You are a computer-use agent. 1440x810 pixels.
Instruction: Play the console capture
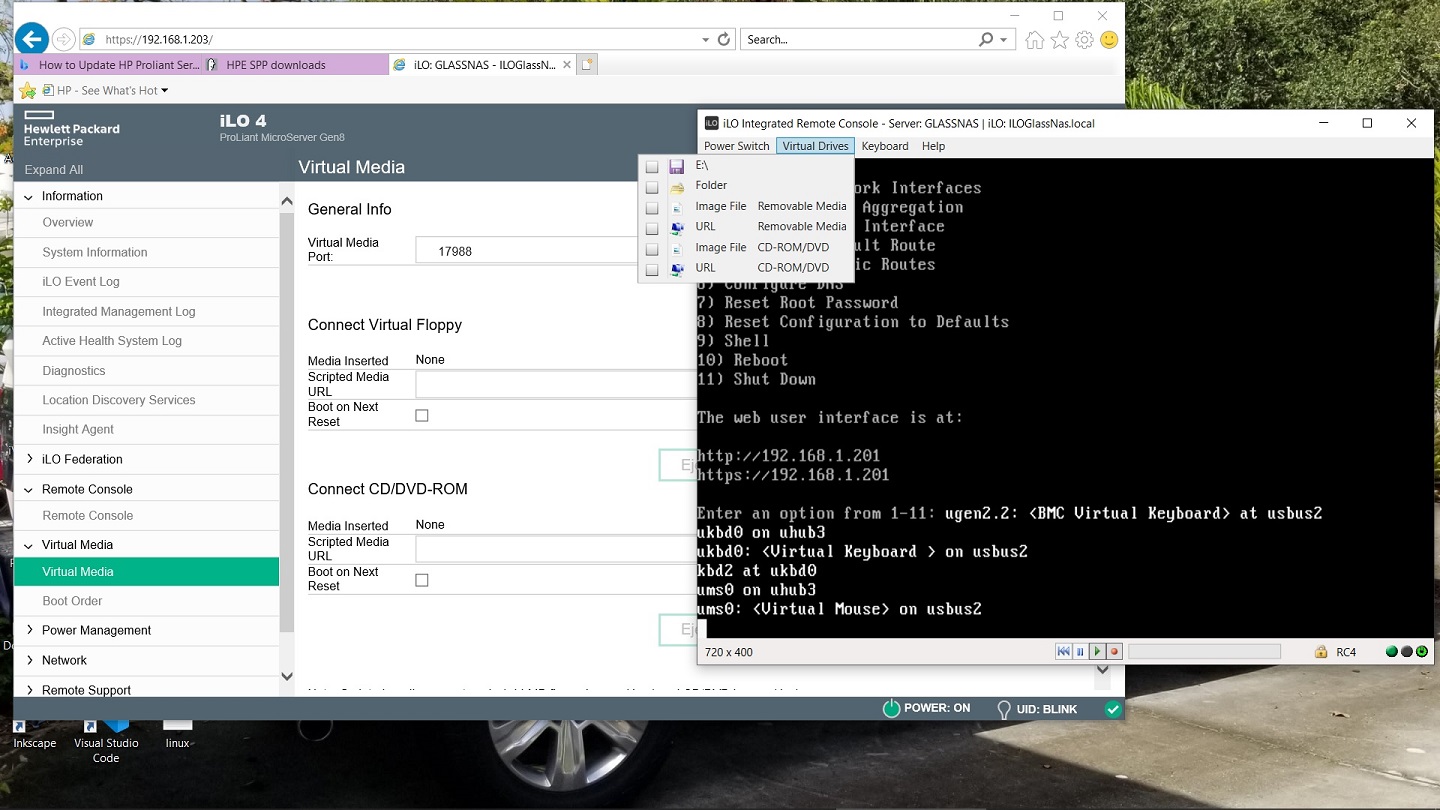(x=1097, y=652)
